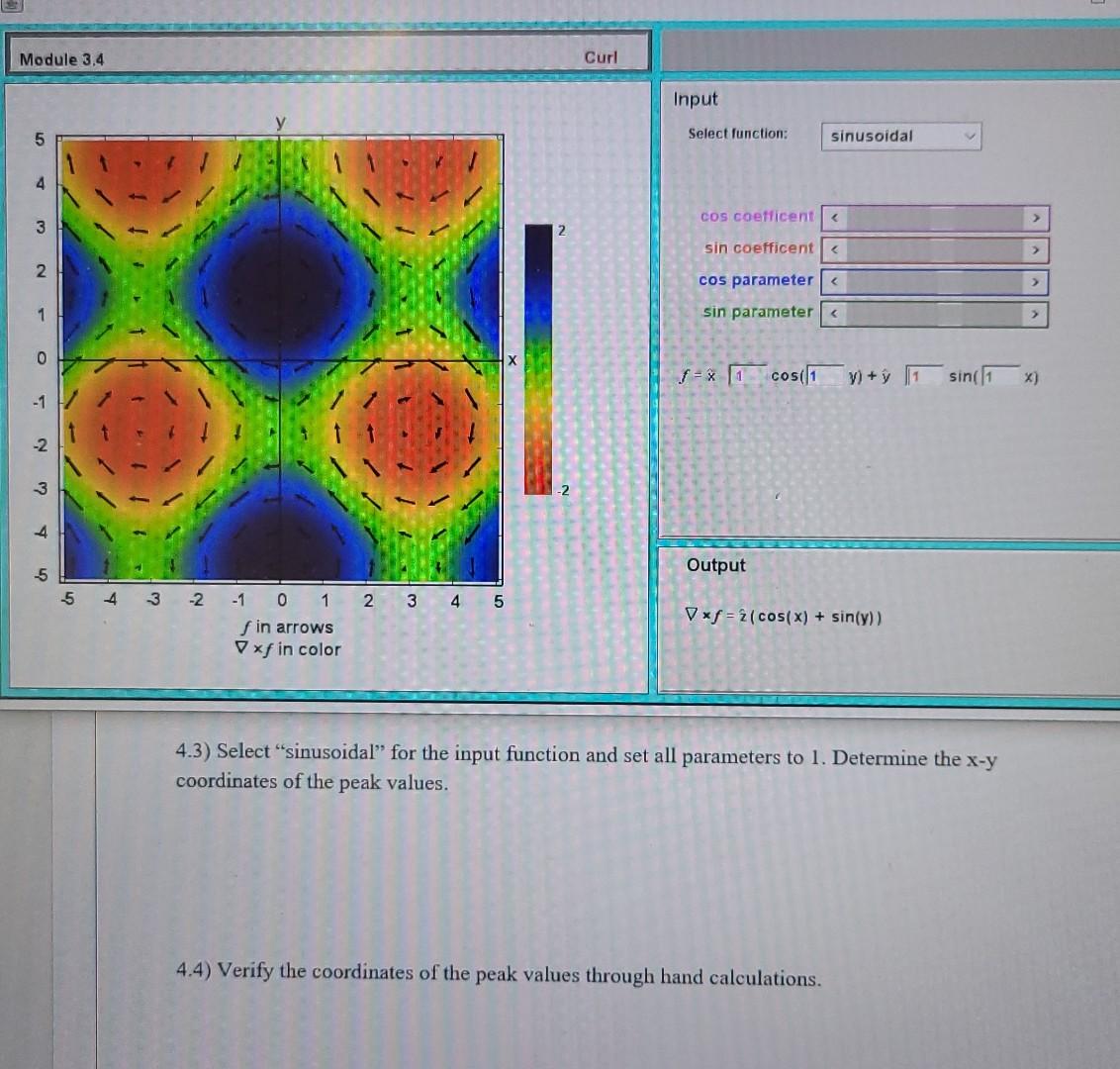
Task: Click the sinusoidal dropdown chevron arrow
Action: click(x=971, y=136)
